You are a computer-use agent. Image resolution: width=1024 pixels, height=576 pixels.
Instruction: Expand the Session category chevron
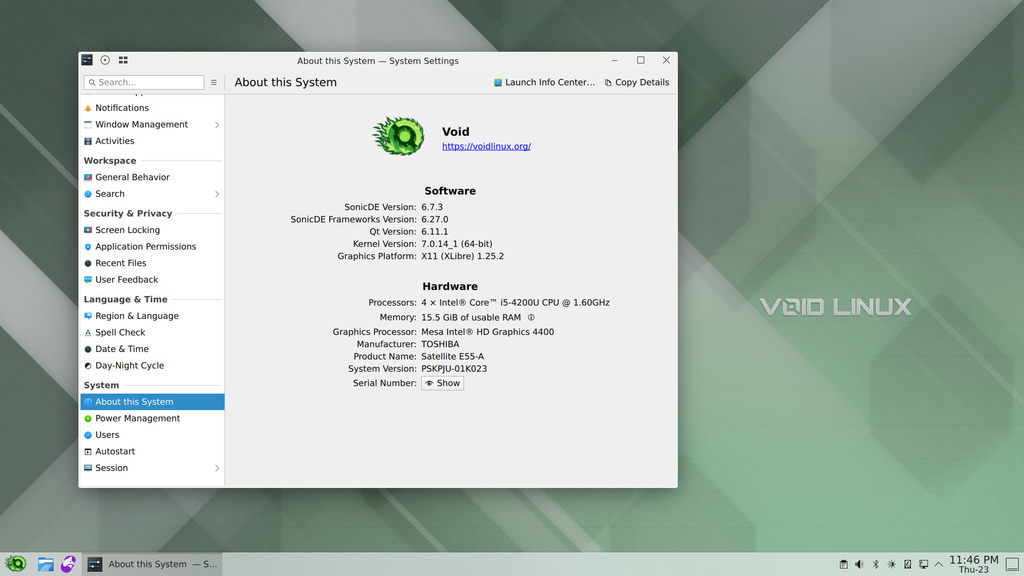(217, 468)
